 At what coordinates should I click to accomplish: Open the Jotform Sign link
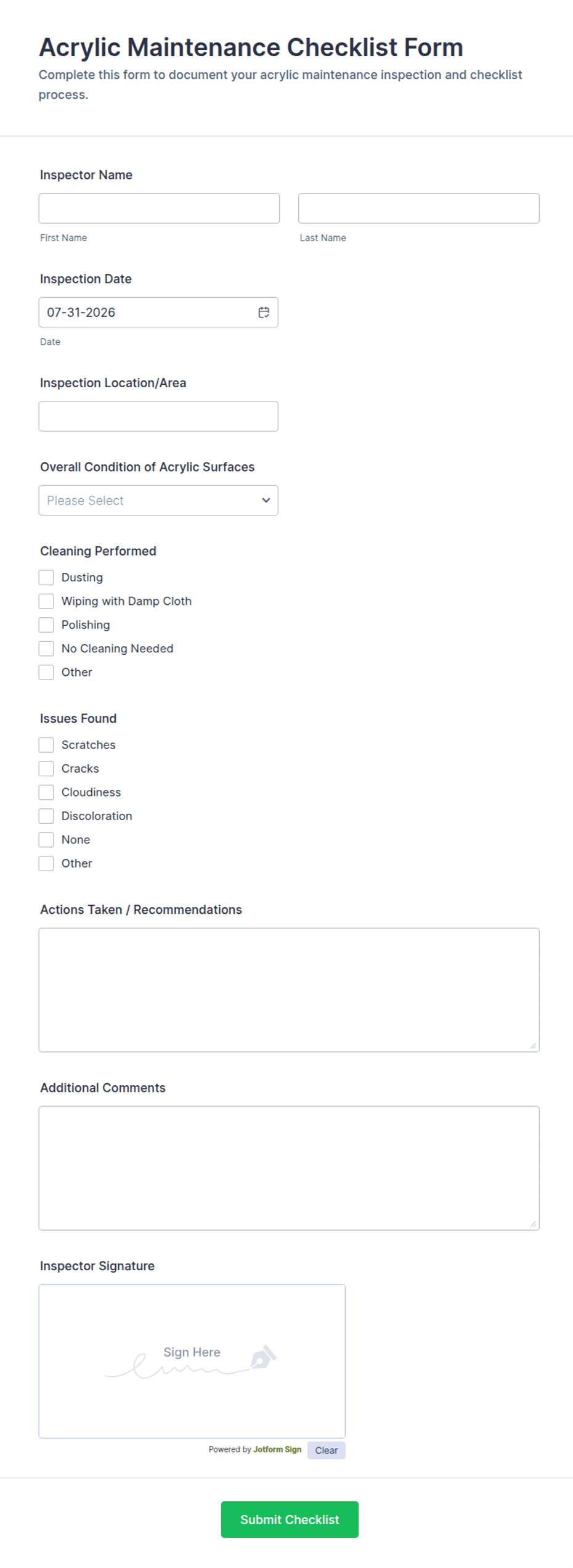(277, 1450)
